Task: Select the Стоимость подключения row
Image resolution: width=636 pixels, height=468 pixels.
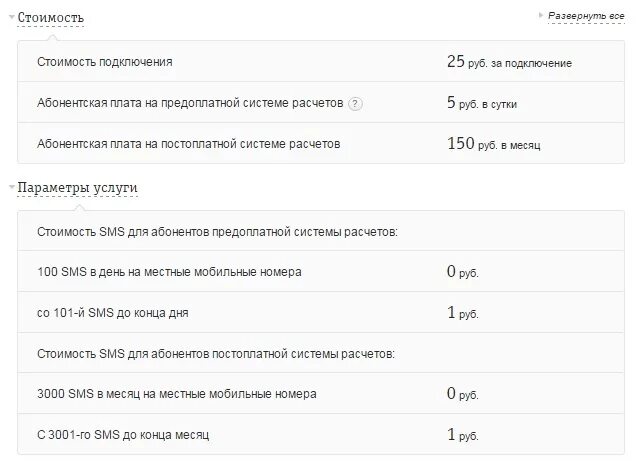Action: tap(105, 62)
